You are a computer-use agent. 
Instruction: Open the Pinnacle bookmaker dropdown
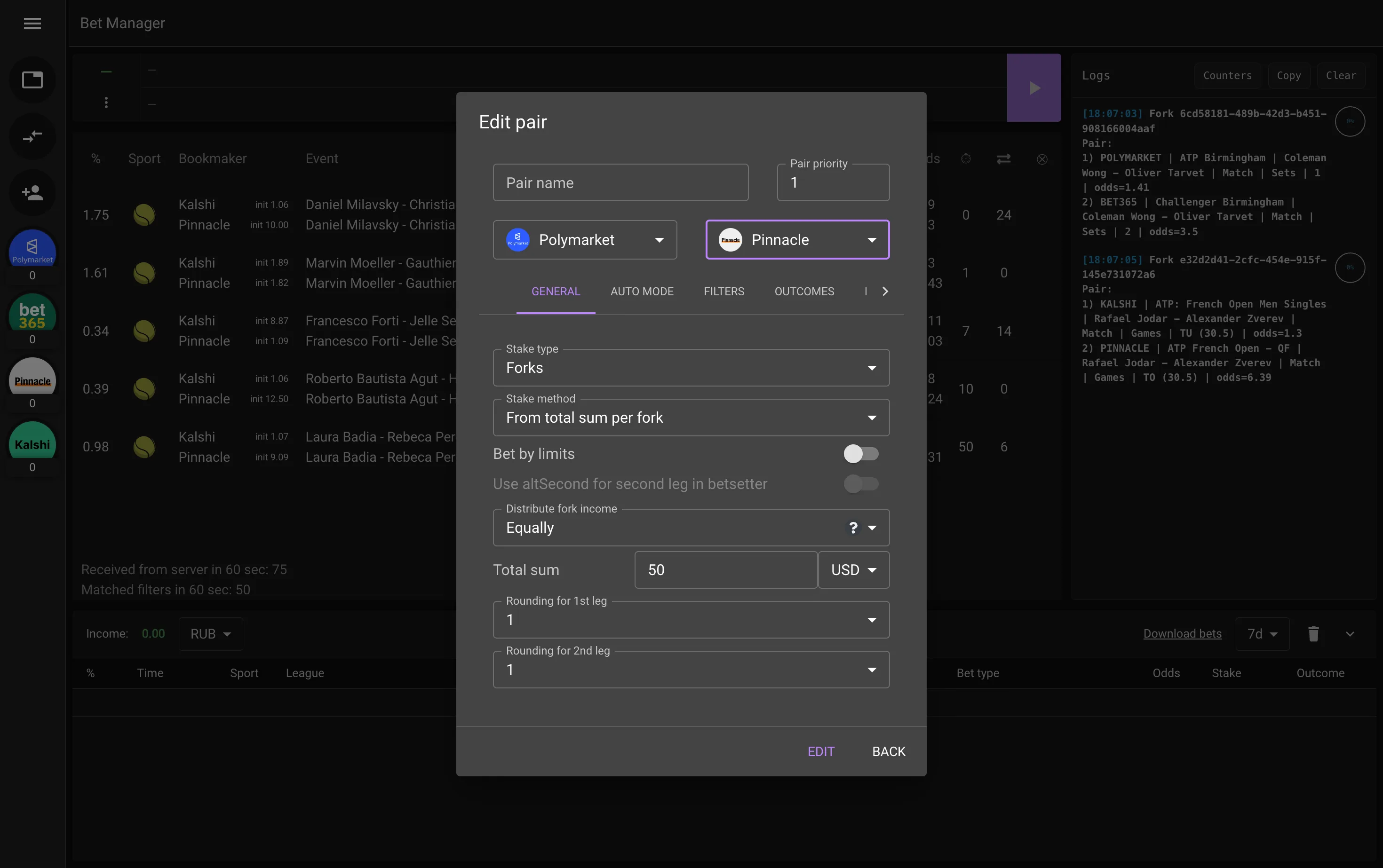point(797,240)
